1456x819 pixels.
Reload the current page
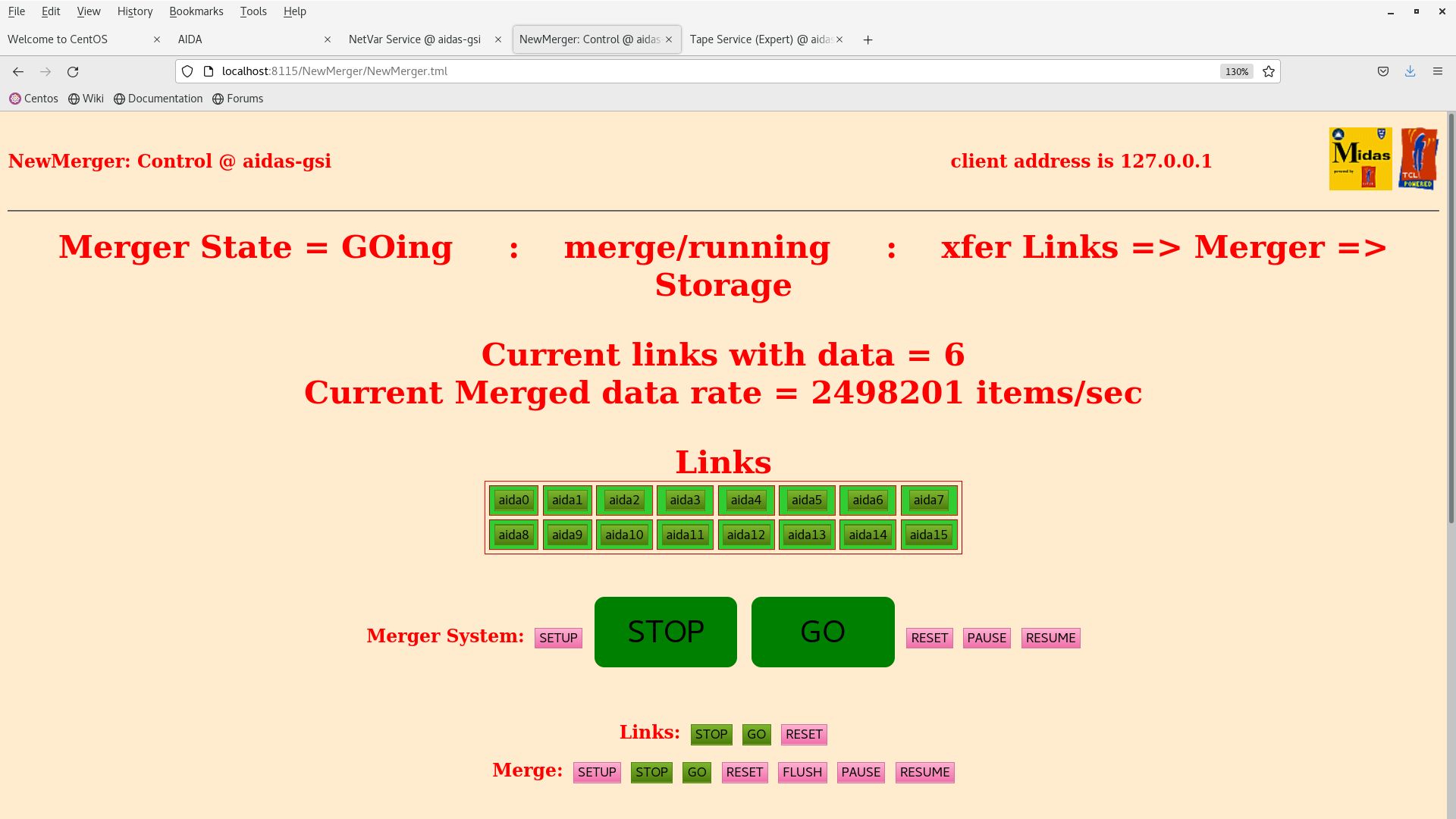[73, 71]
